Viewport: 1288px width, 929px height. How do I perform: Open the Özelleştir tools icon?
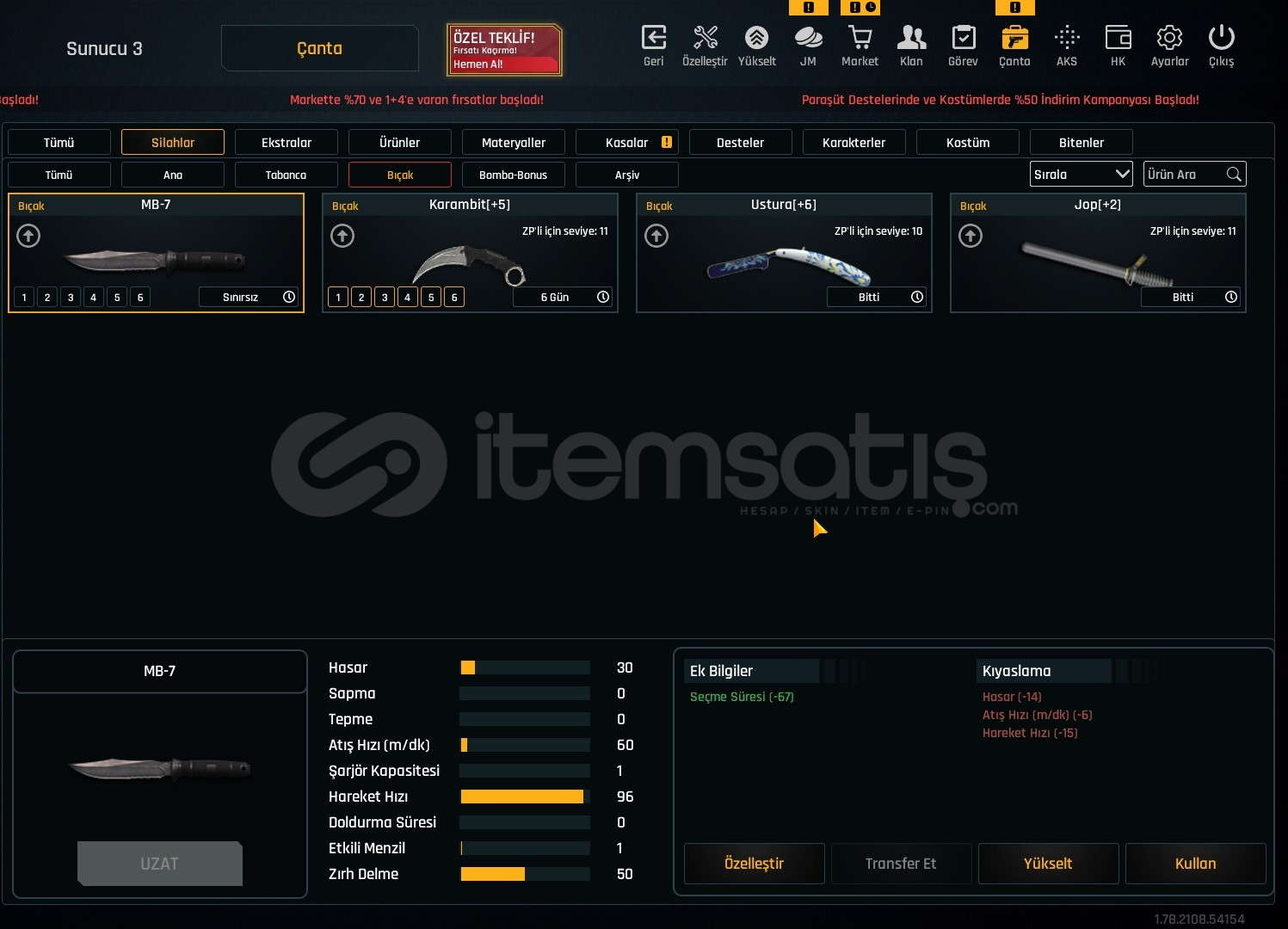click(705, 38)
